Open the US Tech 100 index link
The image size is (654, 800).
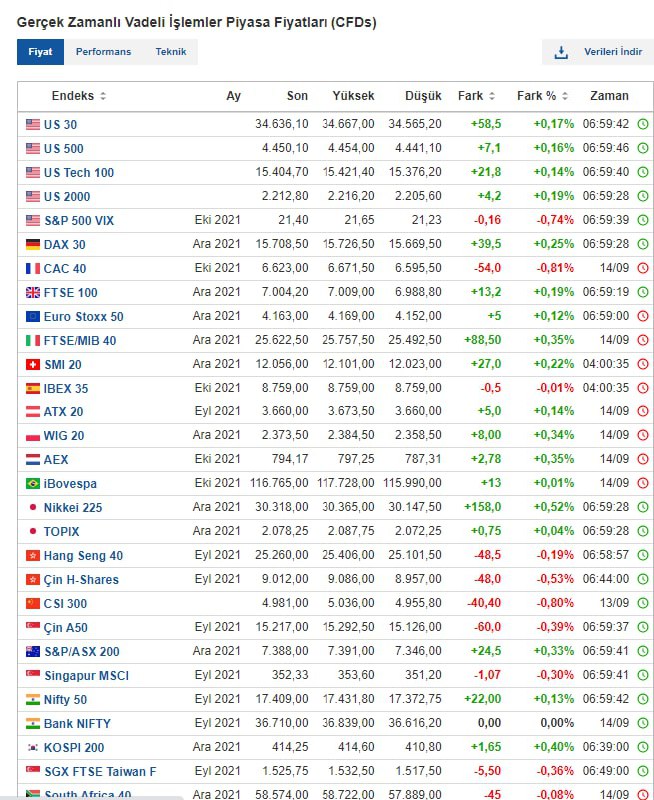(79, 172)
